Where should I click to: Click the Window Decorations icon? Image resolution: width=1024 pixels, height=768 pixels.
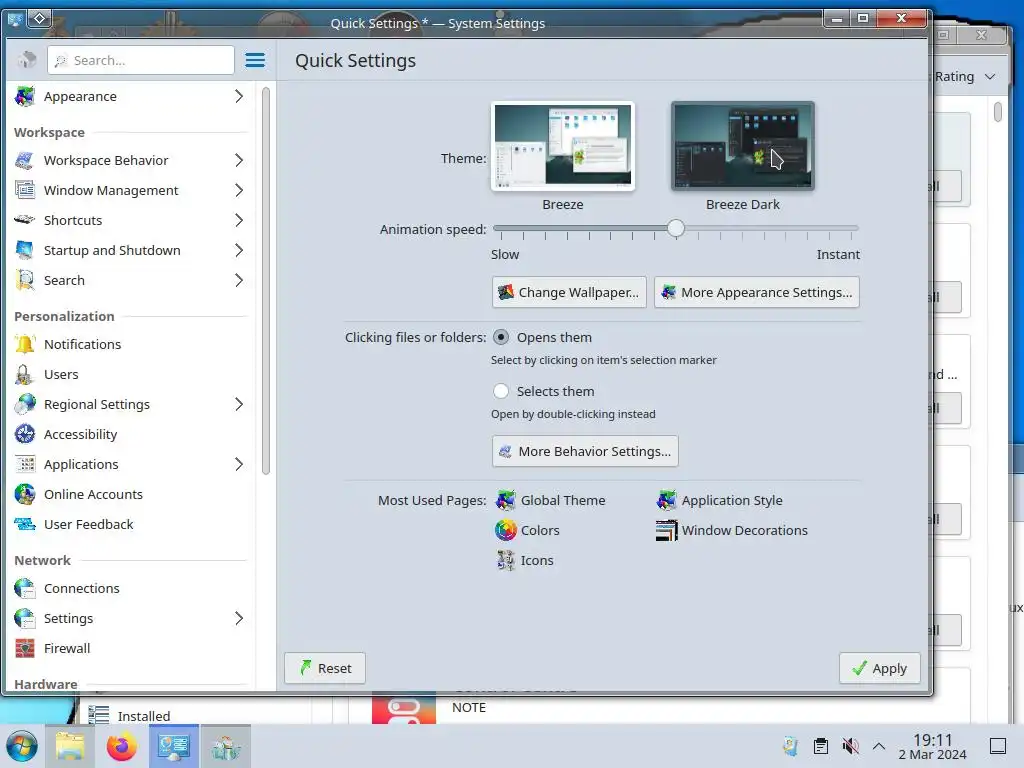point(667,530)
